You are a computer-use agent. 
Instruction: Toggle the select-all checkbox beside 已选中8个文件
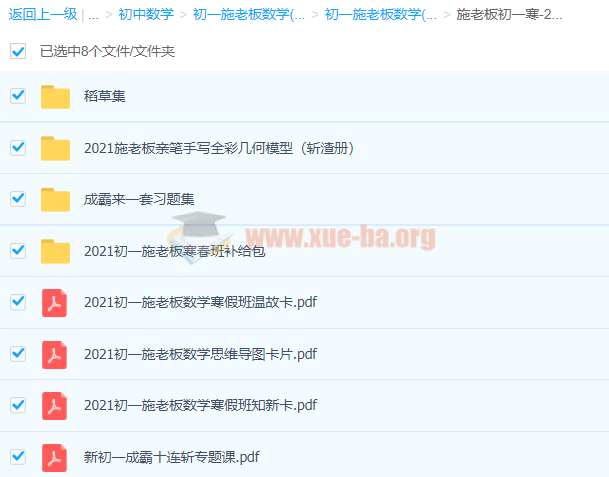(x=18, y=51)
